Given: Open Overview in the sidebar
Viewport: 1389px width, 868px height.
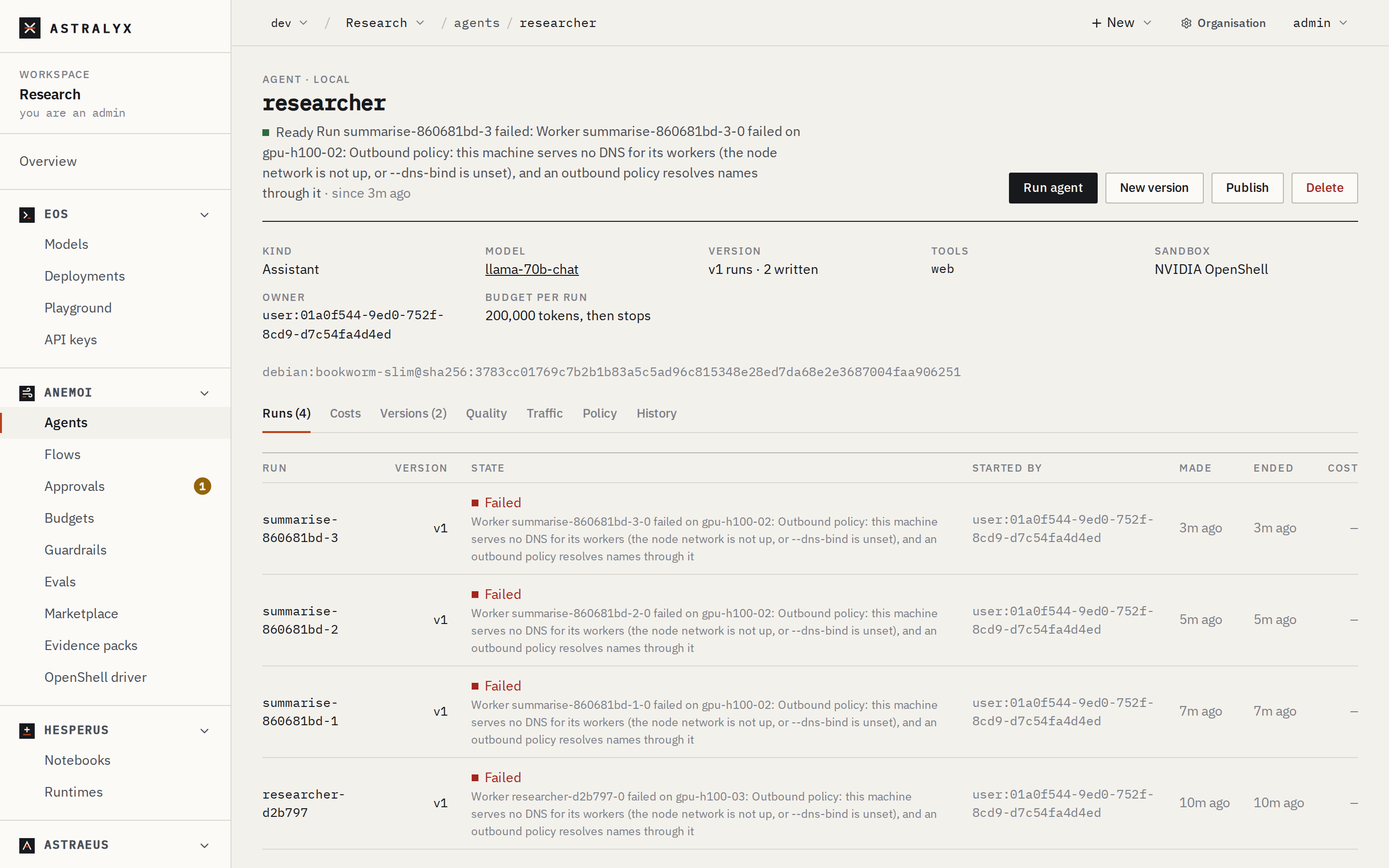Looking at the screenshot, I should (48, 162).
